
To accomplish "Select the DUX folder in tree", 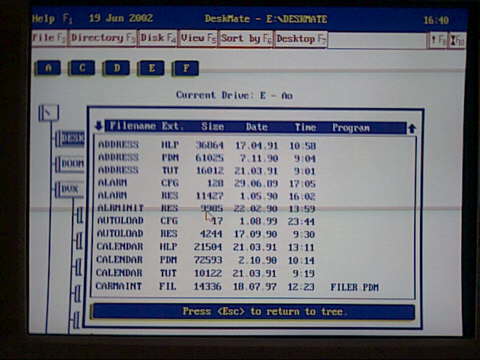I will point(68,189).
